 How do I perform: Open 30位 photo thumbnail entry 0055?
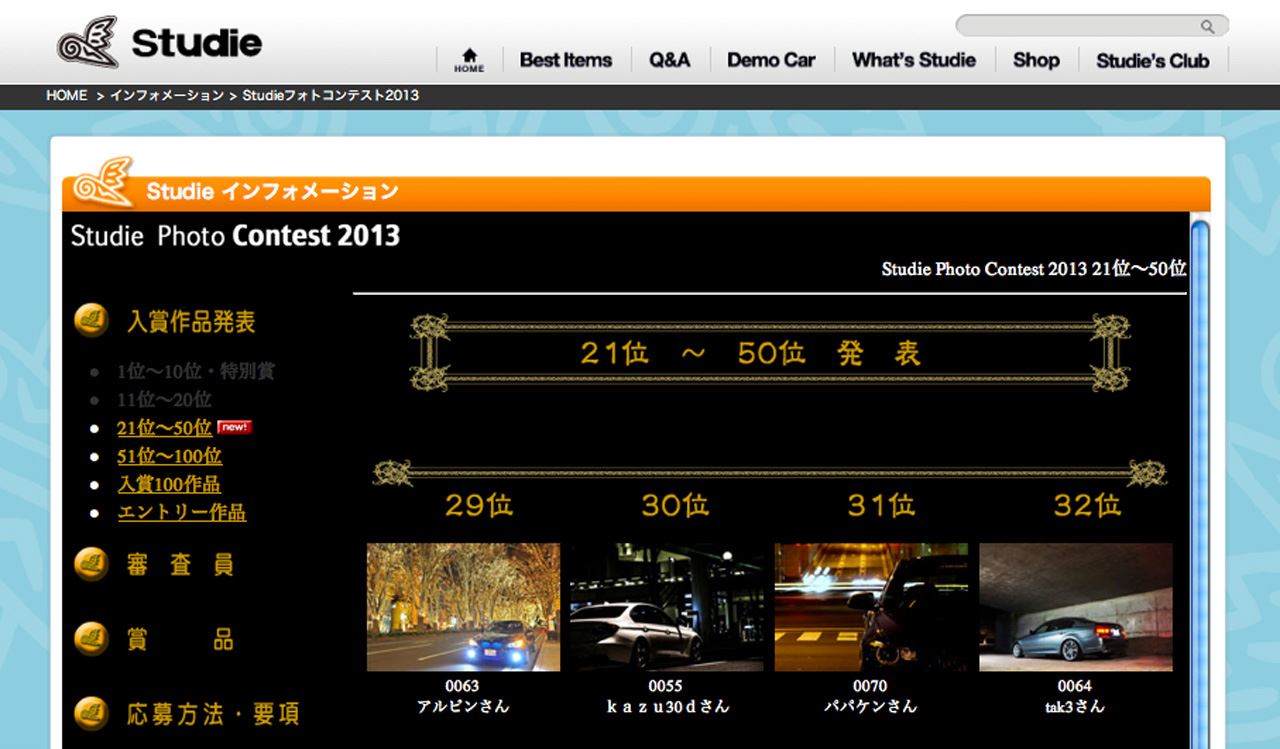[x=667, y=607]
